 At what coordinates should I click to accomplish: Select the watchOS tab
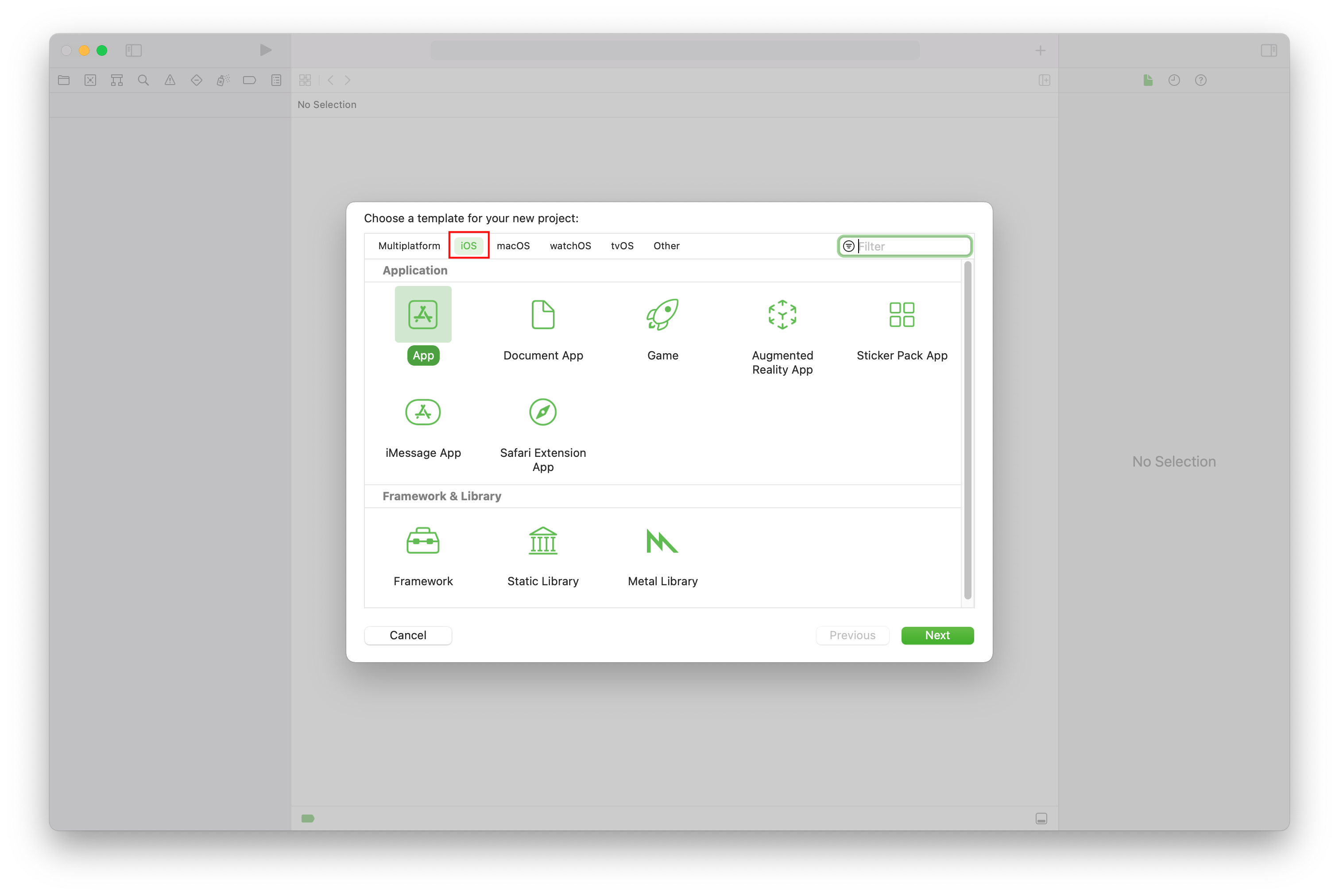point(570,245)
